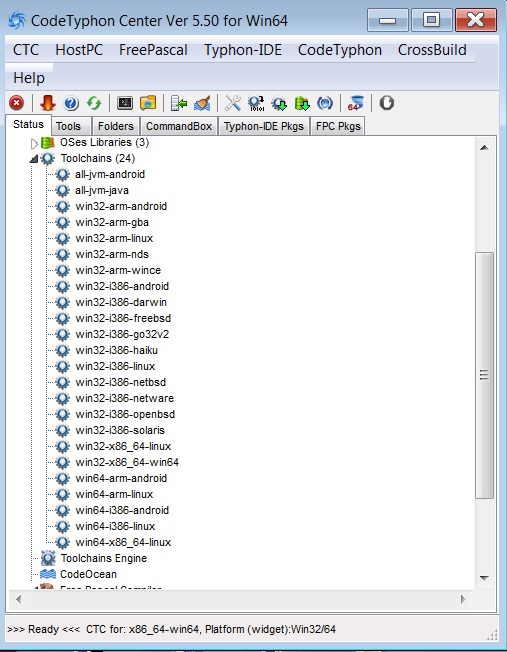Open the CrossBuild menu

432,50
